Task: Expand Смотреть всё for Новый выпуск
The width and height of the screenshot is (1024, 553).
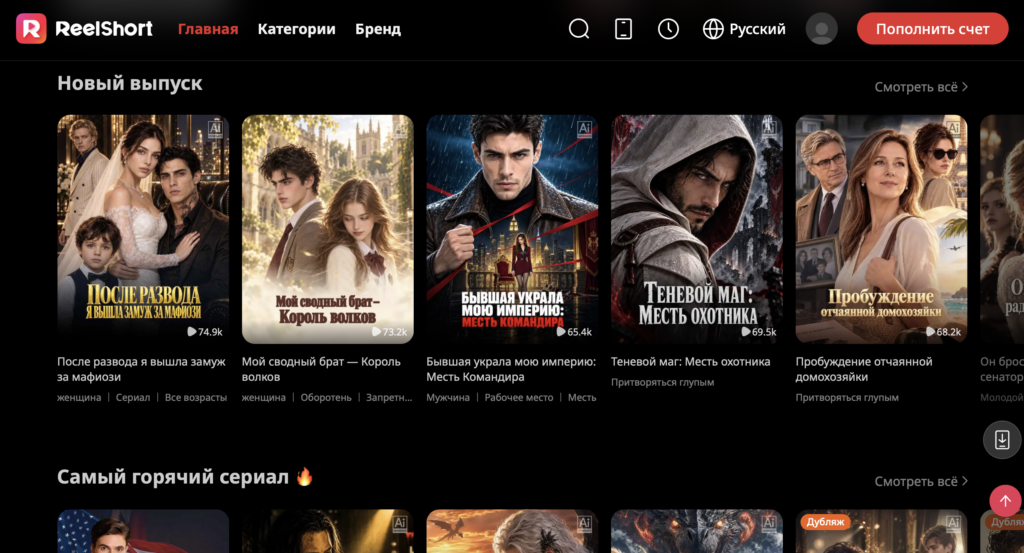Action: [921, 87]
